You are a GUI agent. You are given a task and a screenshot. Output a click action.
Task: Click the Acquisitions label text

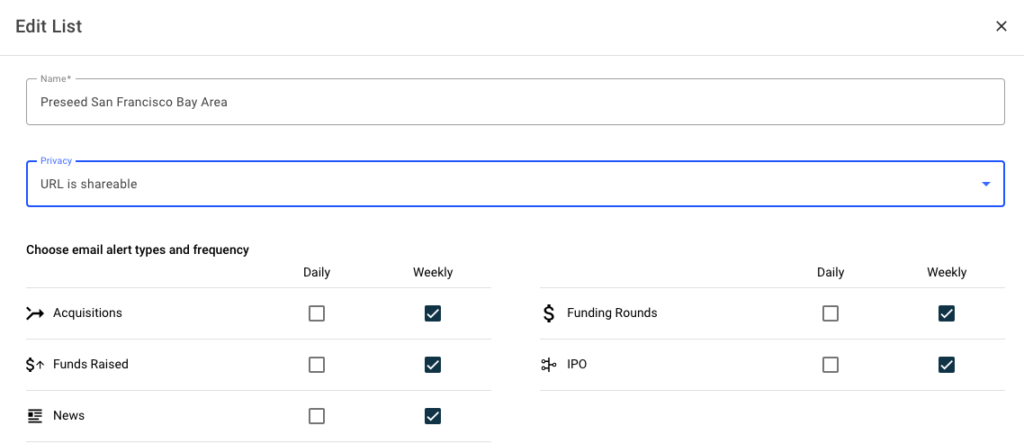87,313
